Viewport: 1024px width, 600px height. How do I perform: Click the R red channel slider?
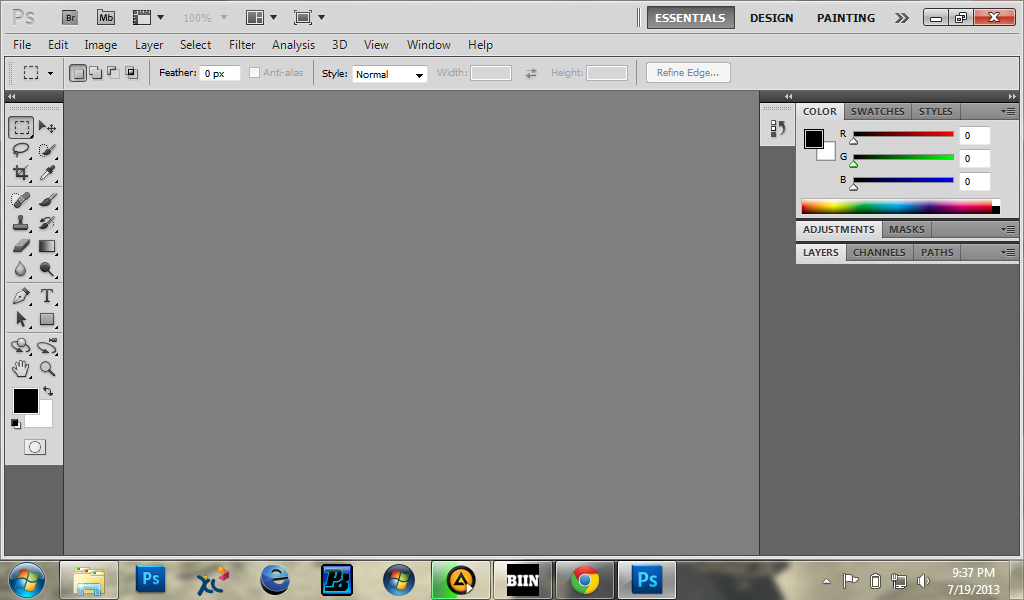(x=903, y=134)
